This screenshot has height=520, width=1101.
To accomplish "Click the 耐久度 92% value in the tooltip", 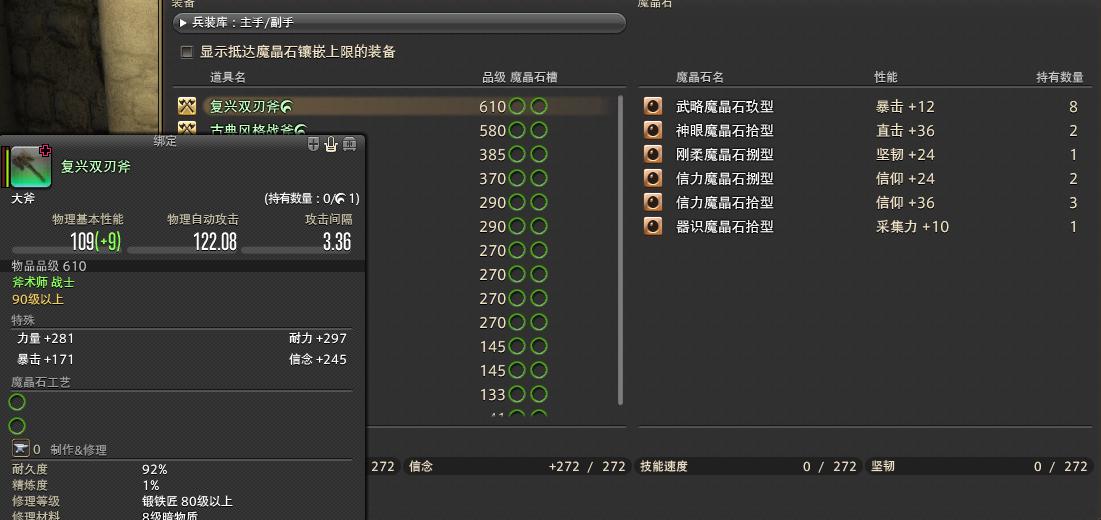I will point(154,469).
